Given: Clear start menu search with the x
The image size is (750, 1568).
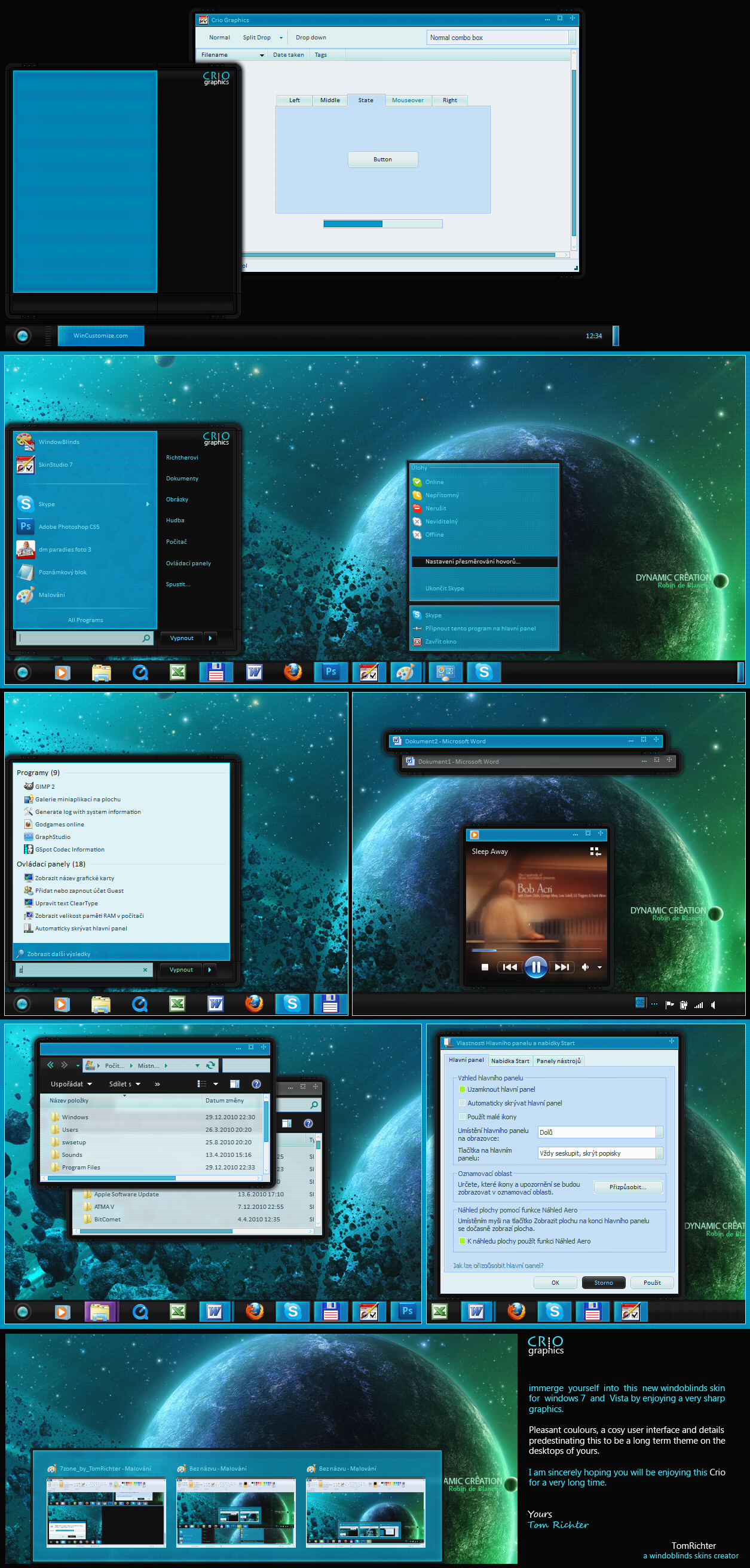Looking at the screenshot, I should [x=145, y=970].
